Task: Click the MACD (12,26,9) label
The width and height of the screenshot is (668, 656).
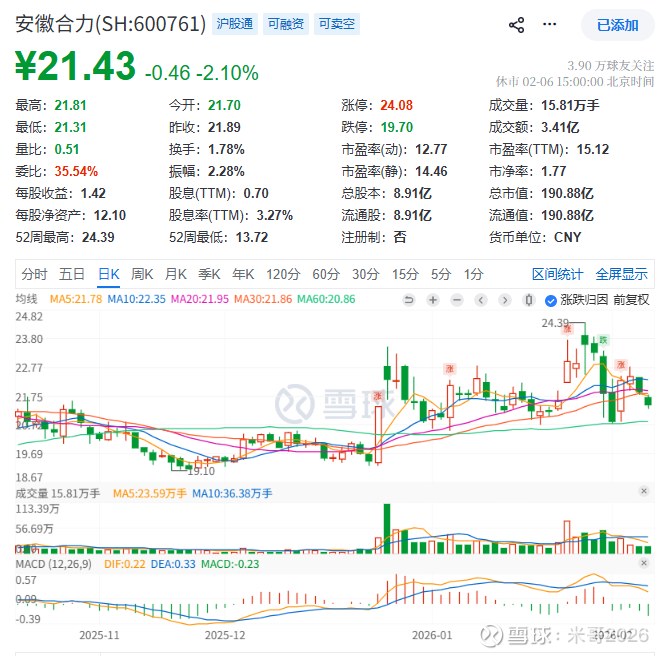Action: pos(54,564)
